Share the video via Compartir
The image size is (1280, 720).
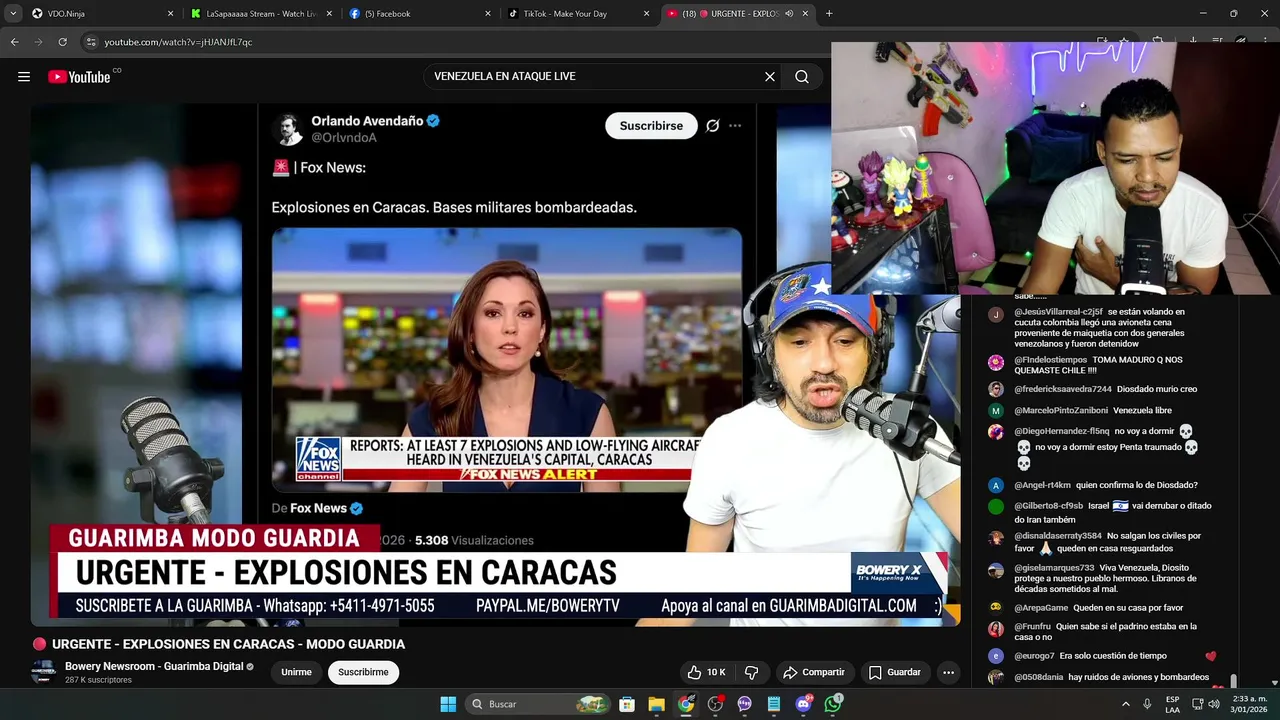[813, 672]
